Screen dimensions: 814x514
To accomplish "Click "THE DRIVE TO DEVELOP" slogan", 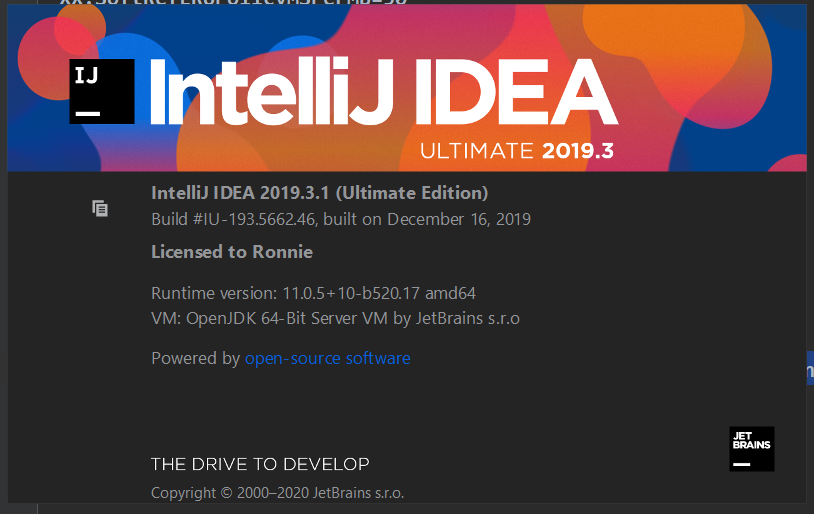I will tap(260, 464).
